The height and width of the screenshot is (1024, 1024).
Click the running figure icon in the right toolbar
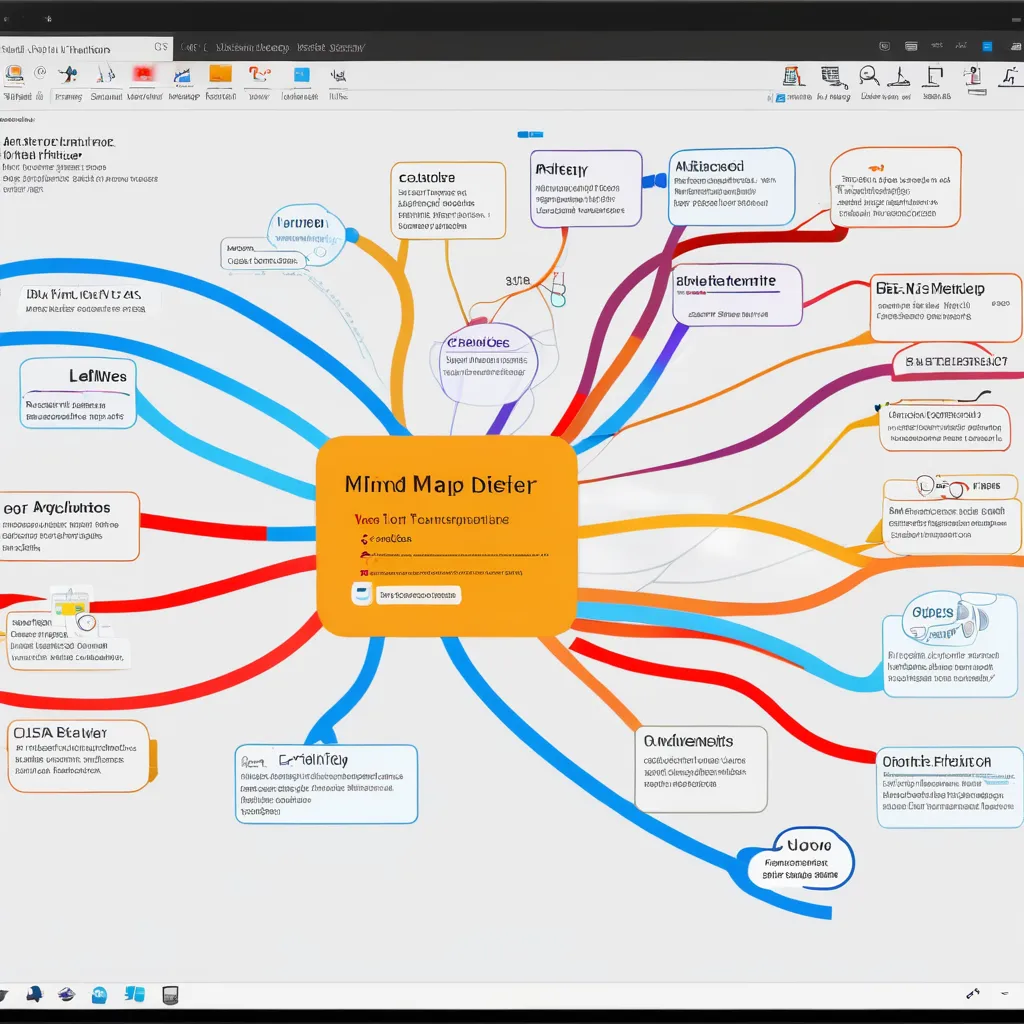click(x=1010, y=76)
